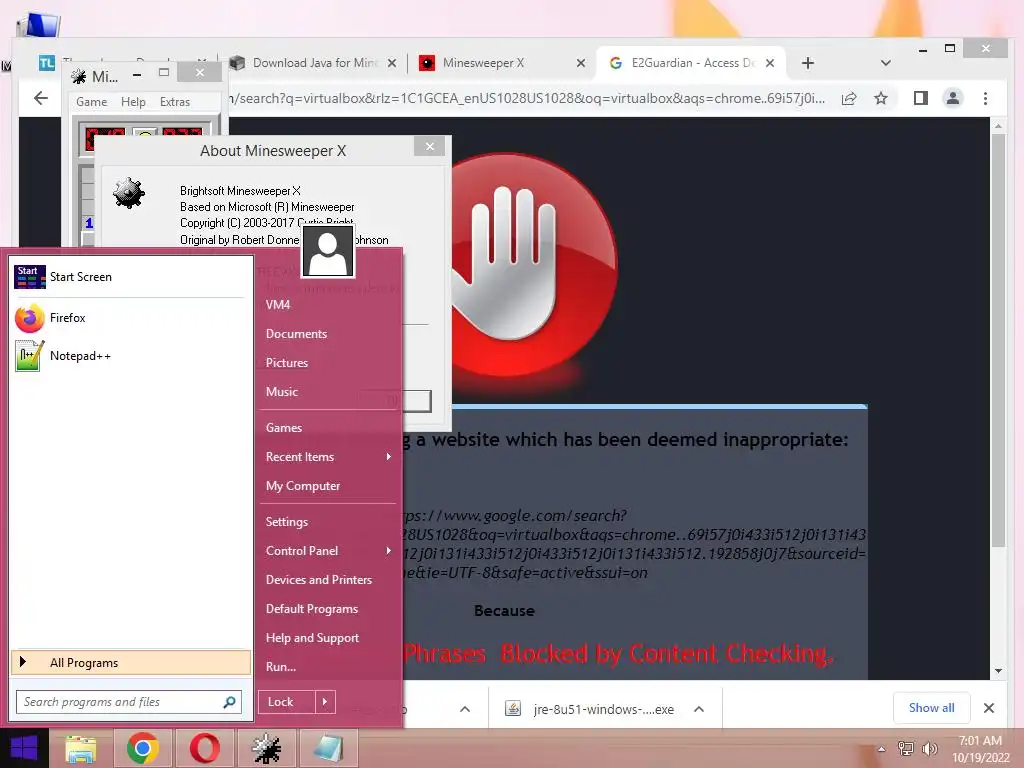Viewport: 1024px width, 768px height.
Task: Click the jre-8u51-windows exe file icon
Action: 513,709
